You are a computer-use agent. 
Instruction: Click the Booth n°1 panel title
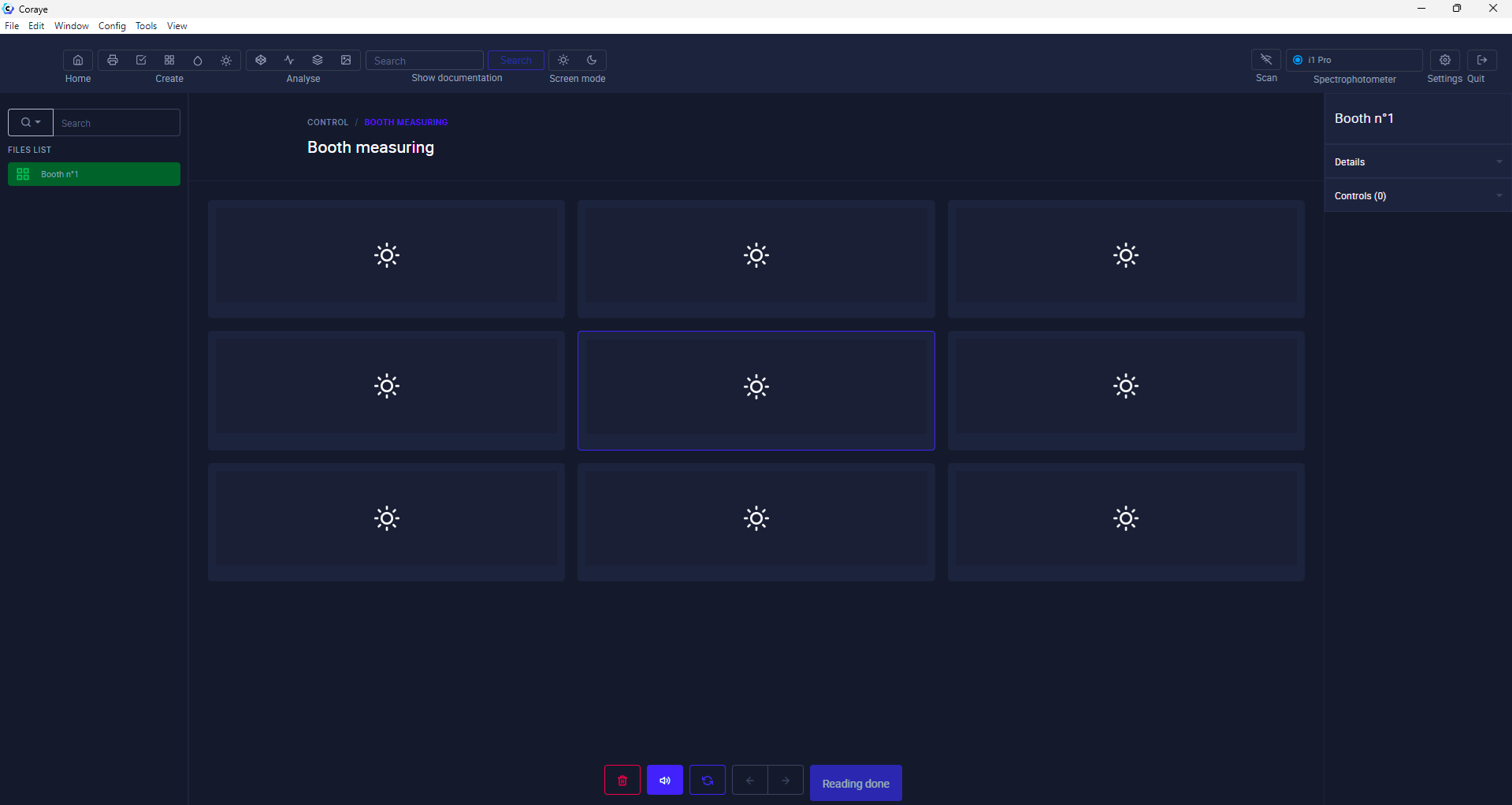[1364, 118]
